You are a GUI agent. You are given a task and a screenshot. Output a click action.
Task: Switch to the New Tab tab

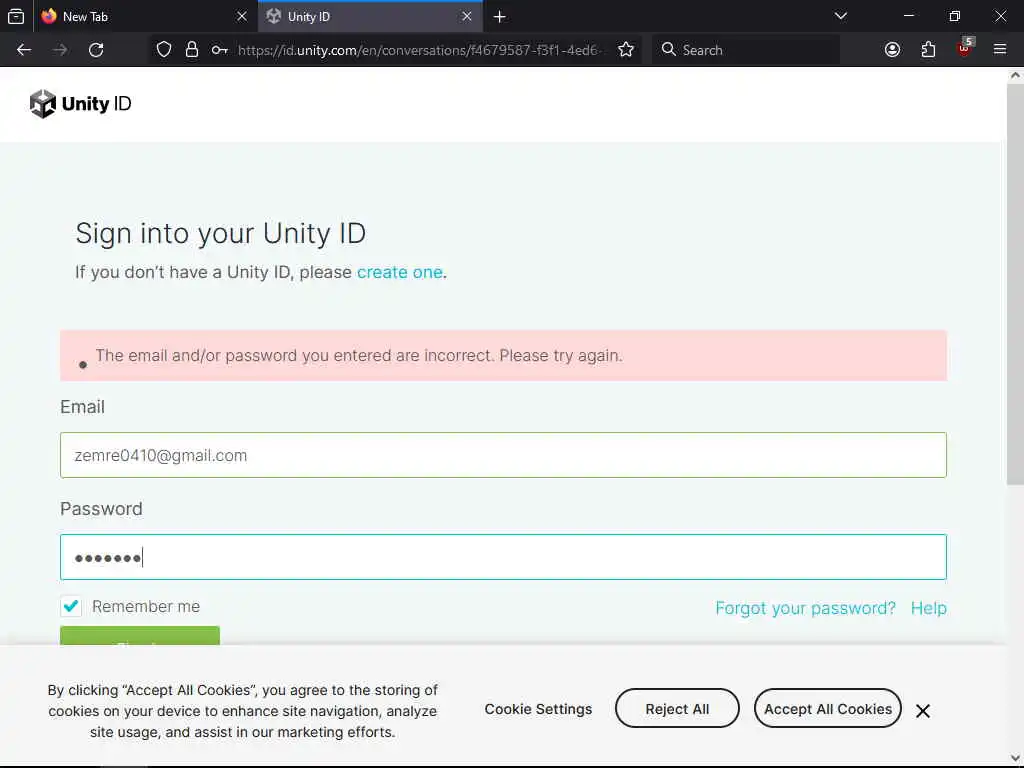coord(145,16)
